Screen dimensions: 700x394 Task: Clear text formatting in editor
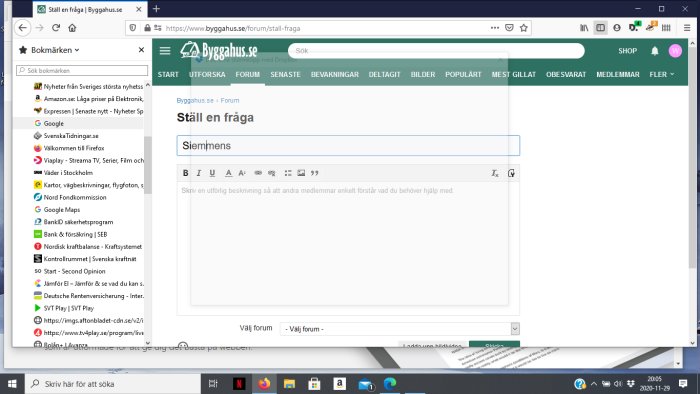495,173
